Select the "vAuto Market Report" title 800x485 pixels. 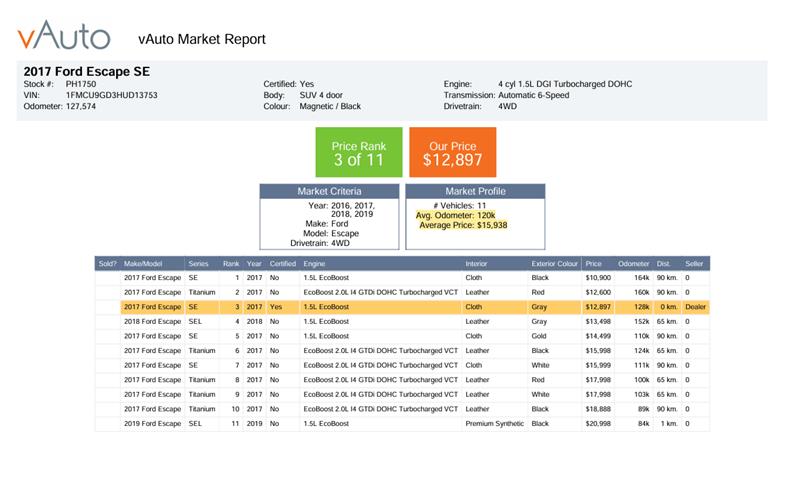point(202,39)
